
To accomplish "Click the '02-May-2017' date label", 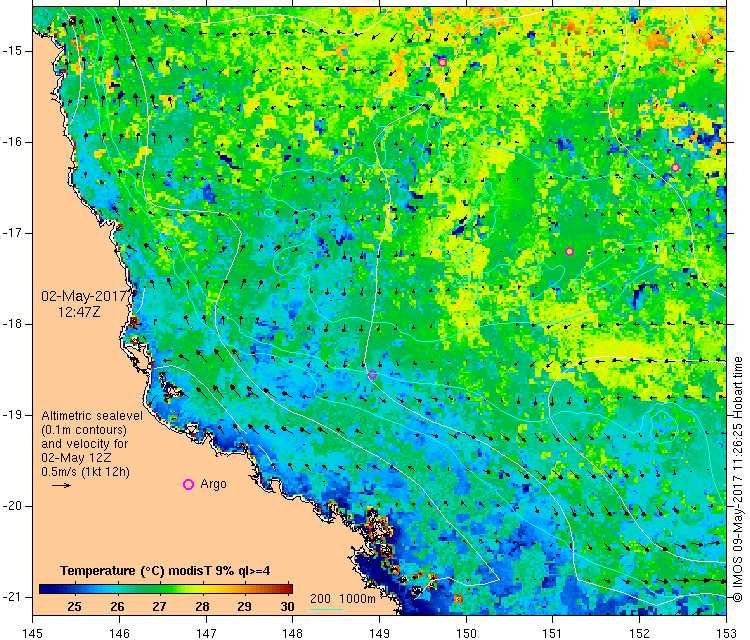I will 84,296.
